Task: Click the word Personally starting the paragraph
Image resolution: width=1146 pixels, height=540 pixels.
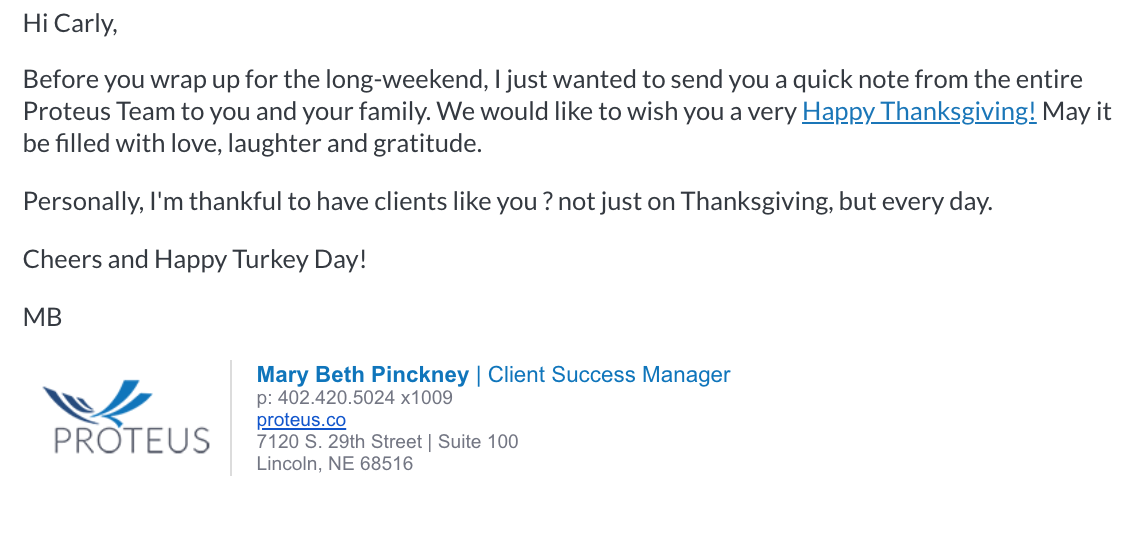Action: (x=83, y=202)
